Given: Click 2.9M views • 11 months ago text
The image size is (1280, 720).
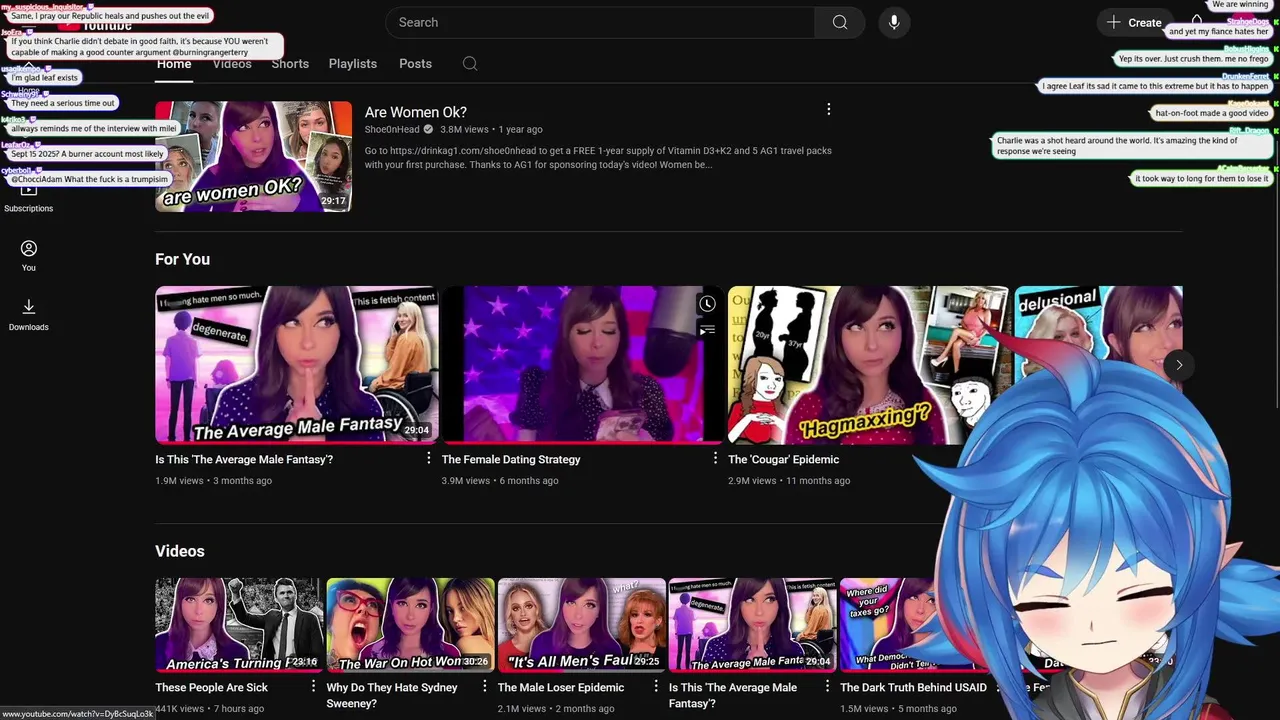Looking at the screenshot, I should coord(789,481).
